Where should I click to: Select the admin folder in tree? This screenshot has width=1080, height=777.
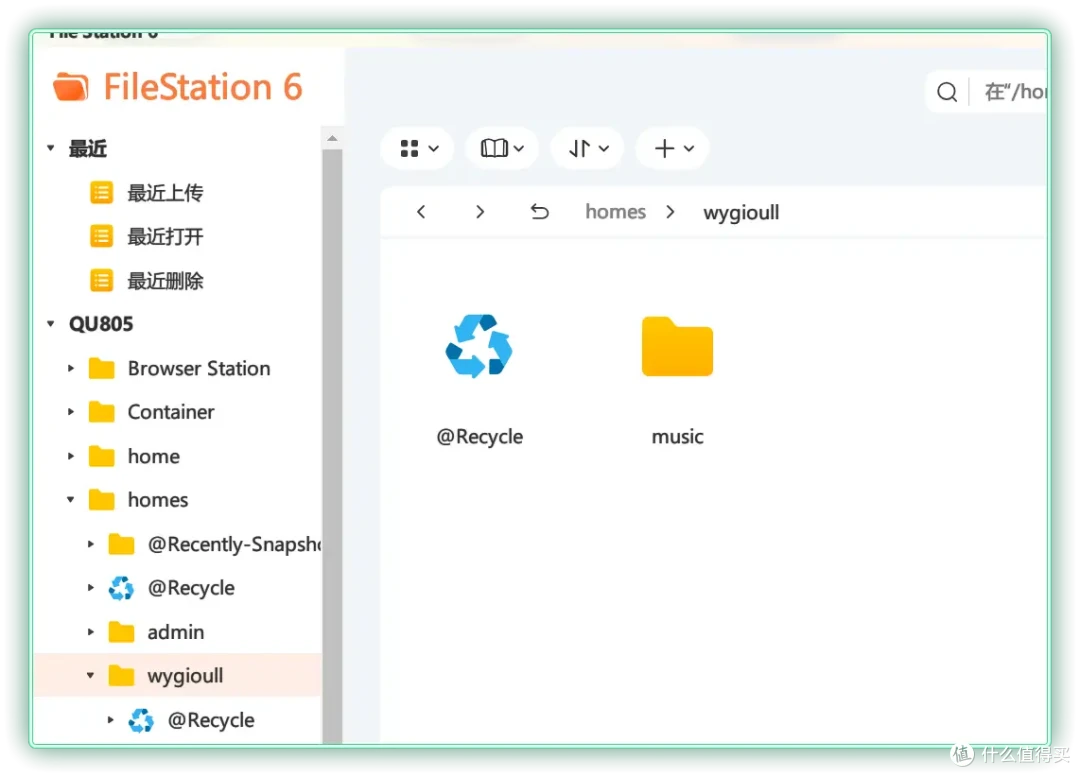176,632
